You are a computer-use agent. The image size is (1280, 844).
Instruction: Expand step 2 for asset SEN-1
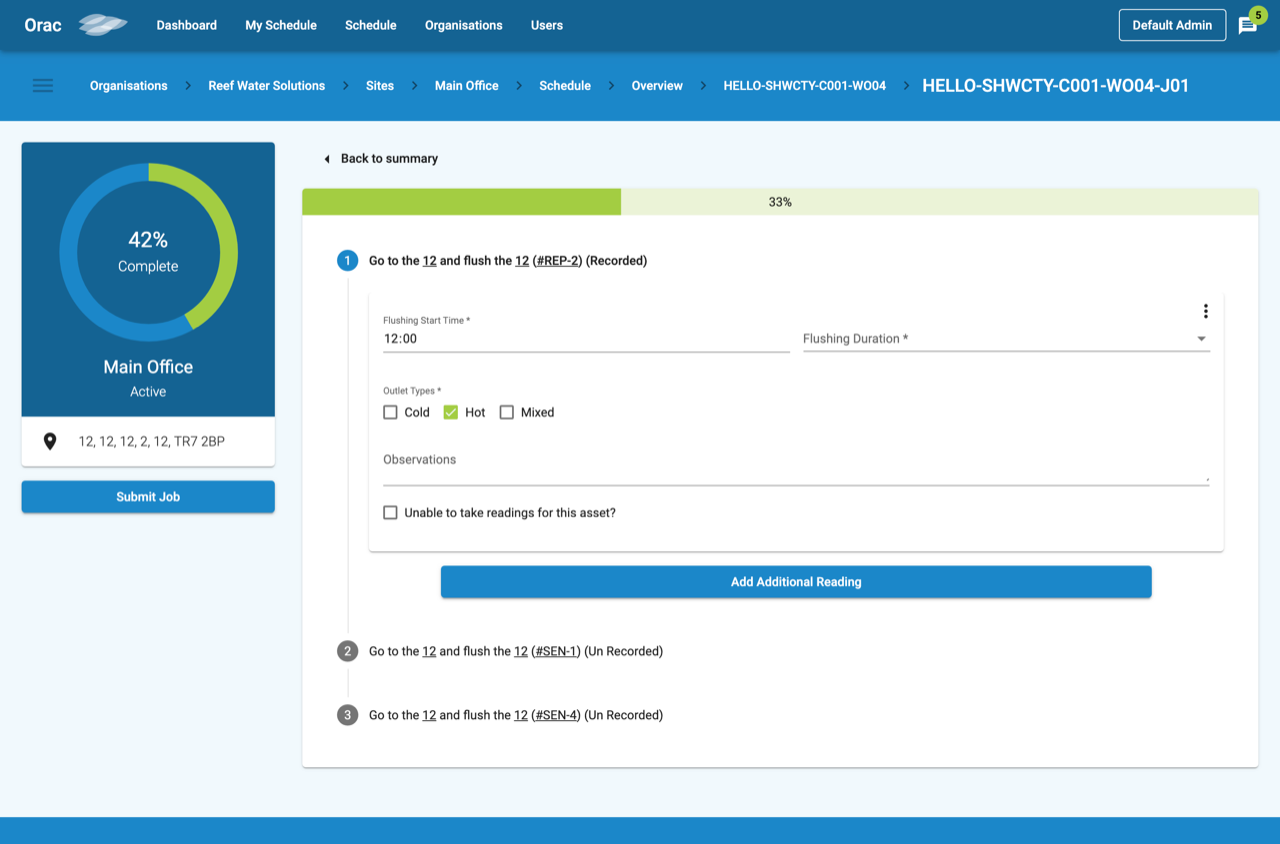(515, 651)
